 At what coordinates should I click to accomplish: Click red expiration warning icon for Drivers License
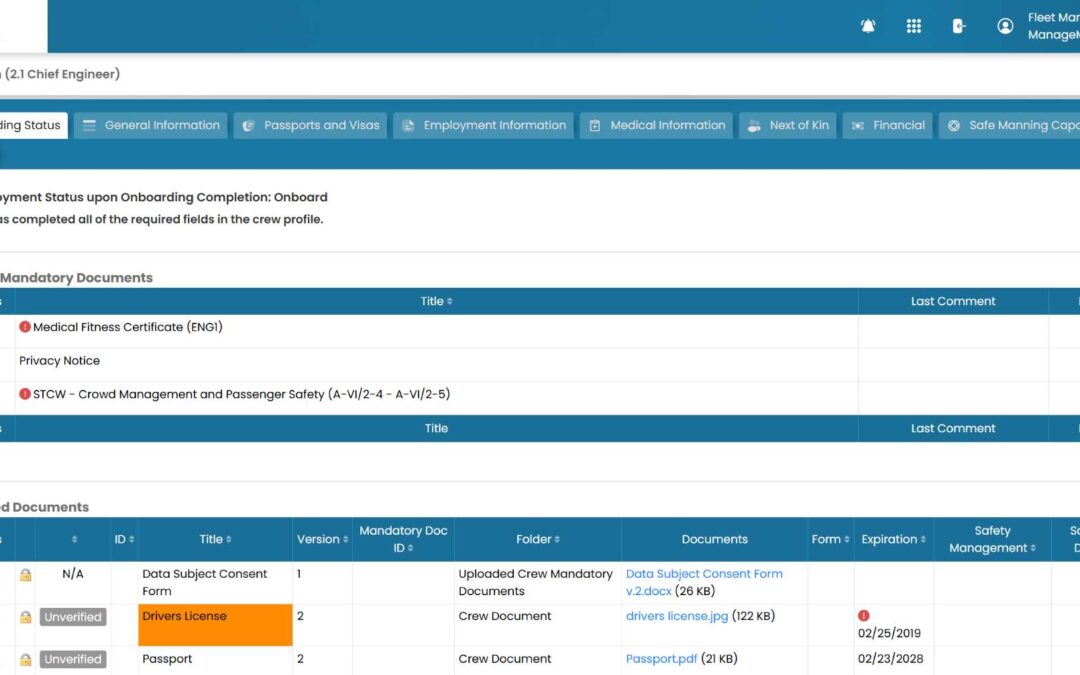pos(864,616)
